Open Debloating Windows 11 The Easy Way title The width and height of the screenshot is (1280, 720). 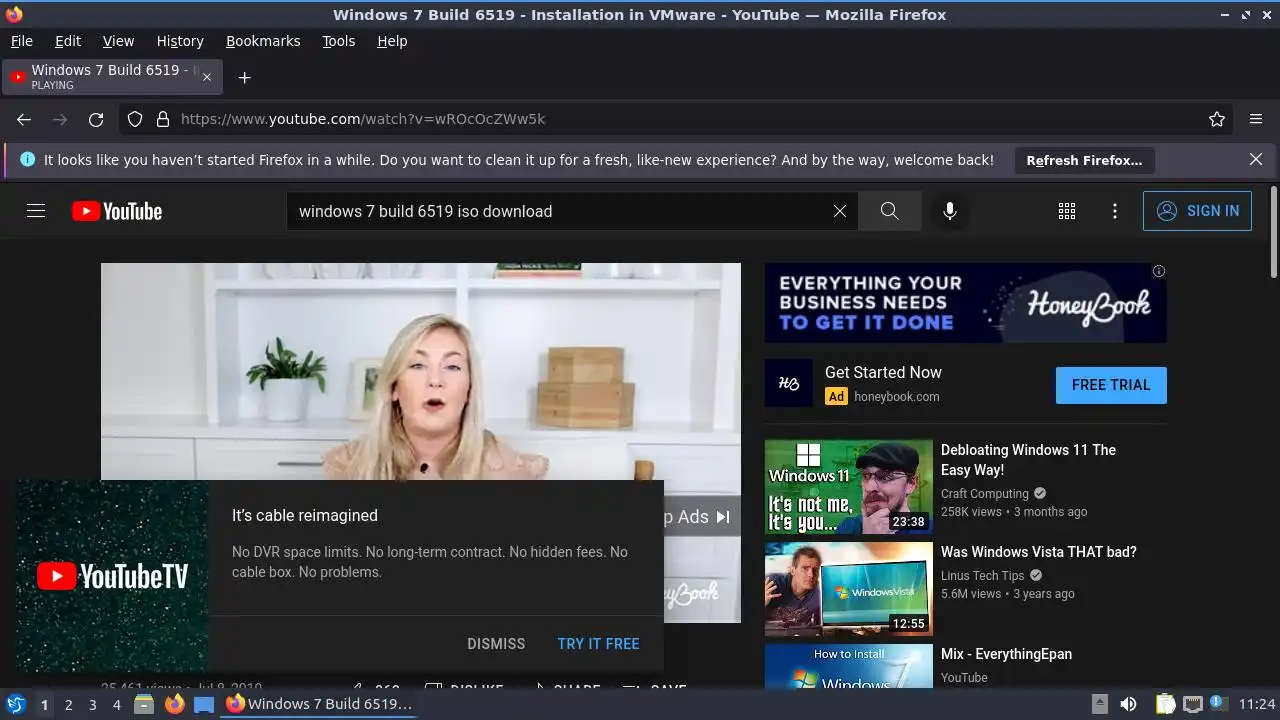(1028, 460)
